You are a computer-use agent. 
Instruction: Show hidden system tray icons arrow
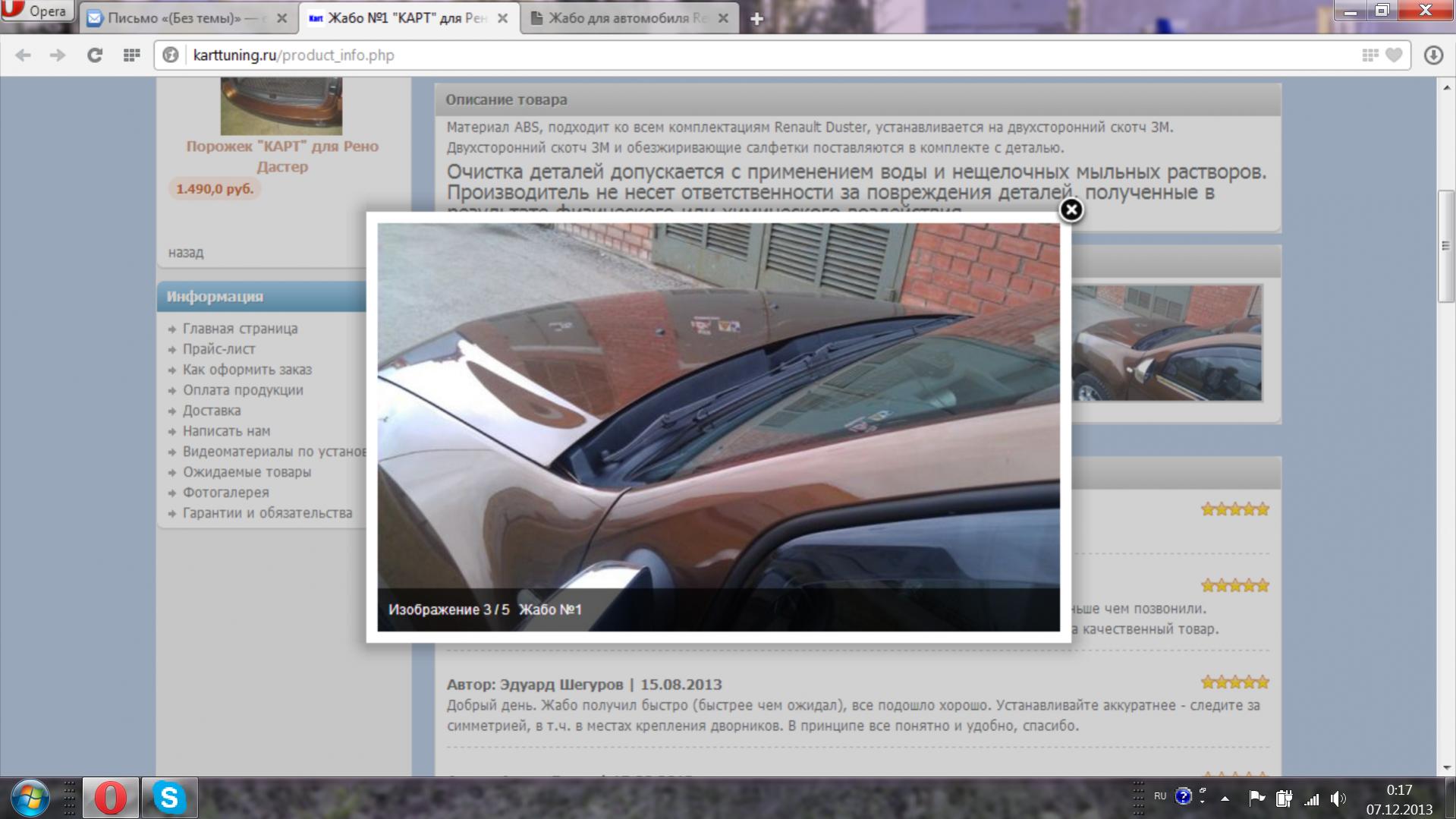pyautogui.click(x=1225, y=799)
